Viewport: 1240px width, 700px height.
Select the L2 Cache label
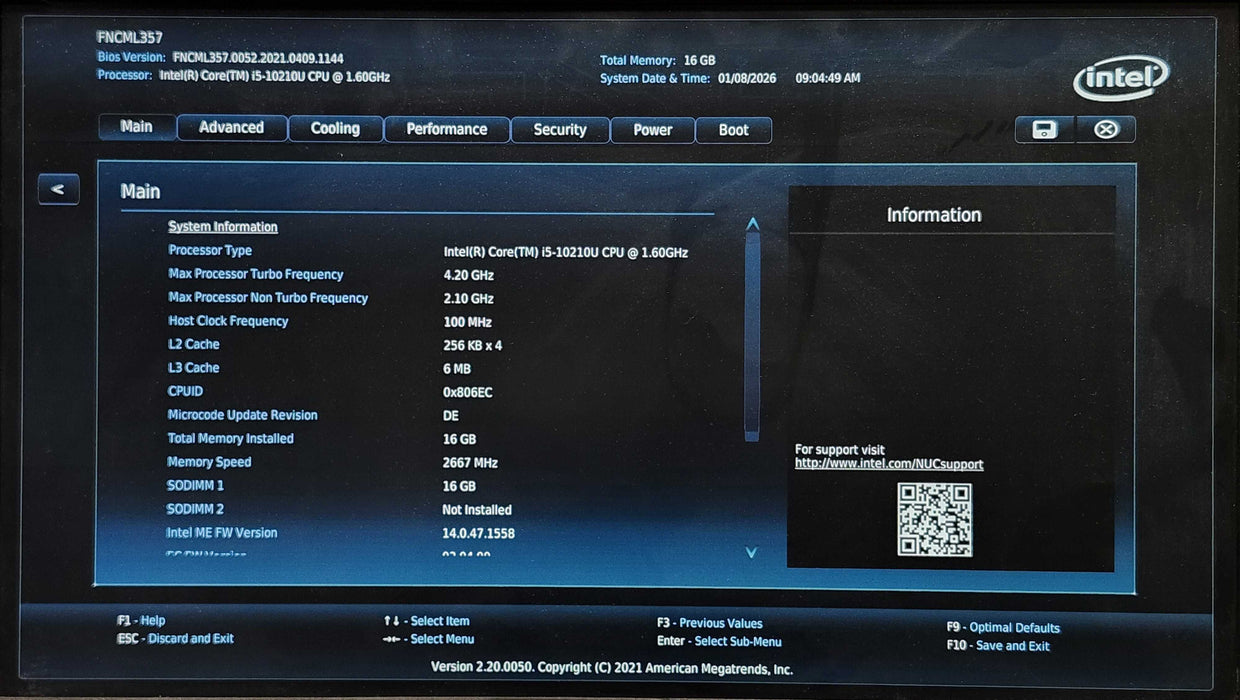click(194, 344)
